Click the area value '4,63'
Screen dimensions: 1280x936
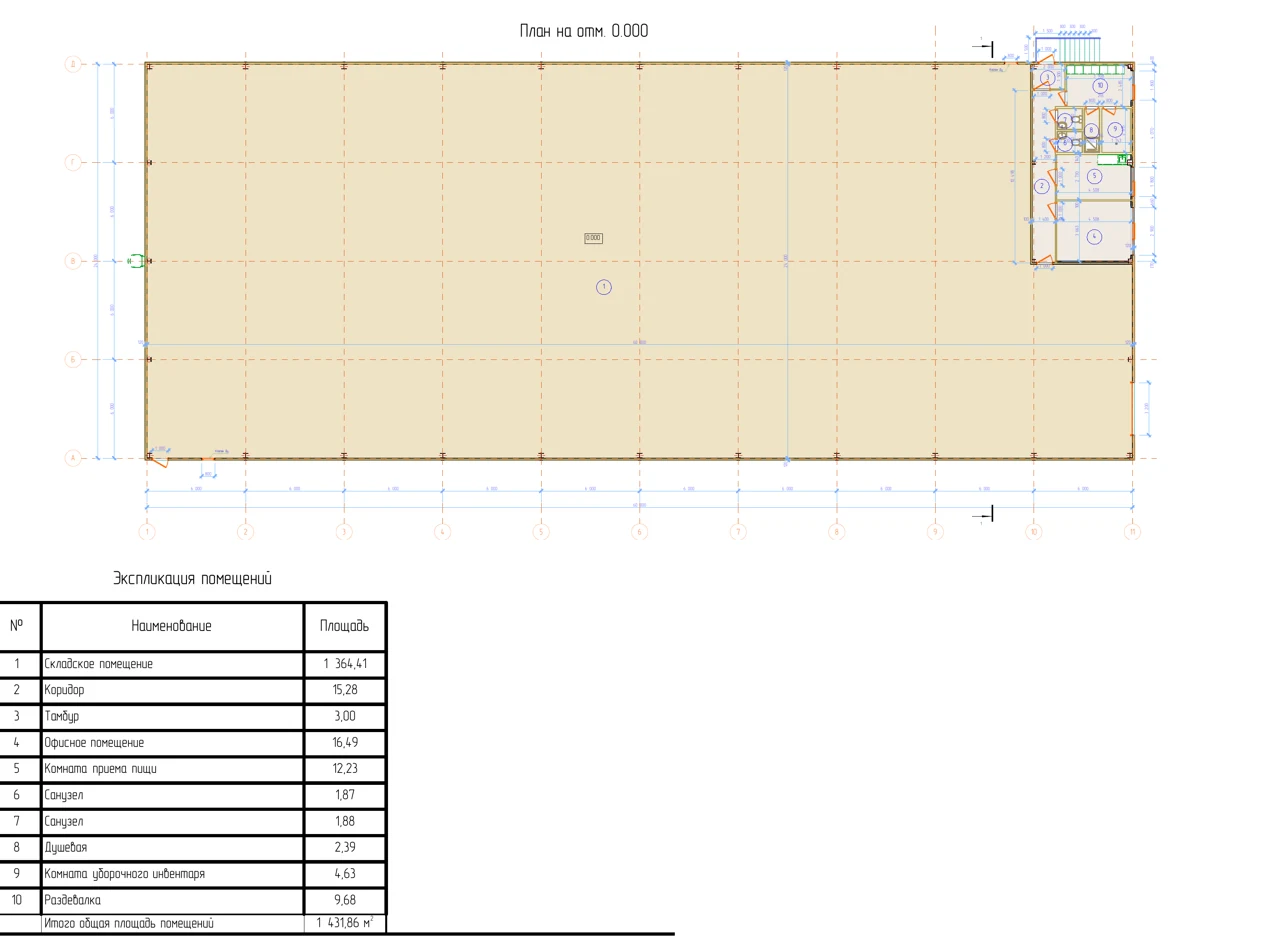pos(345,874)
